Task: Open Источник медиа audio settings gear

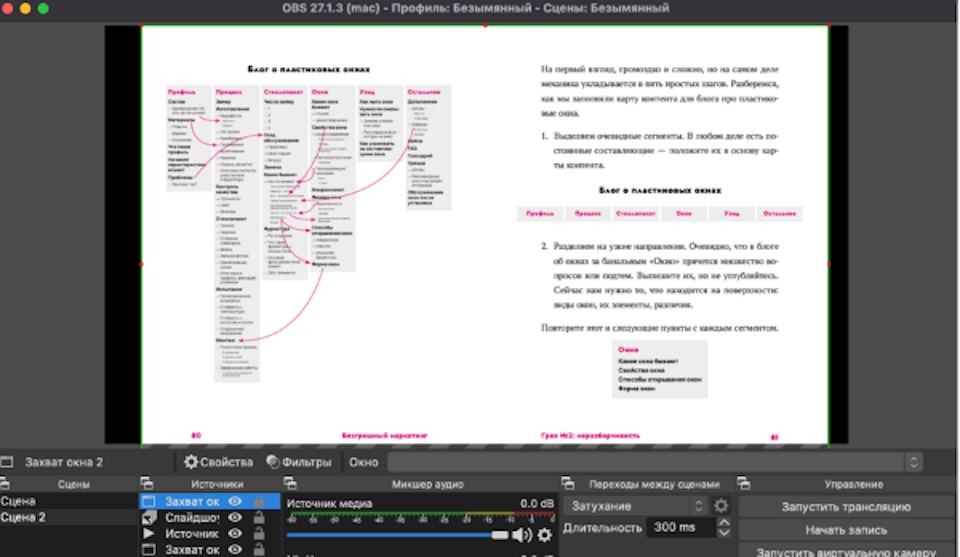Action: pos(545,535)
